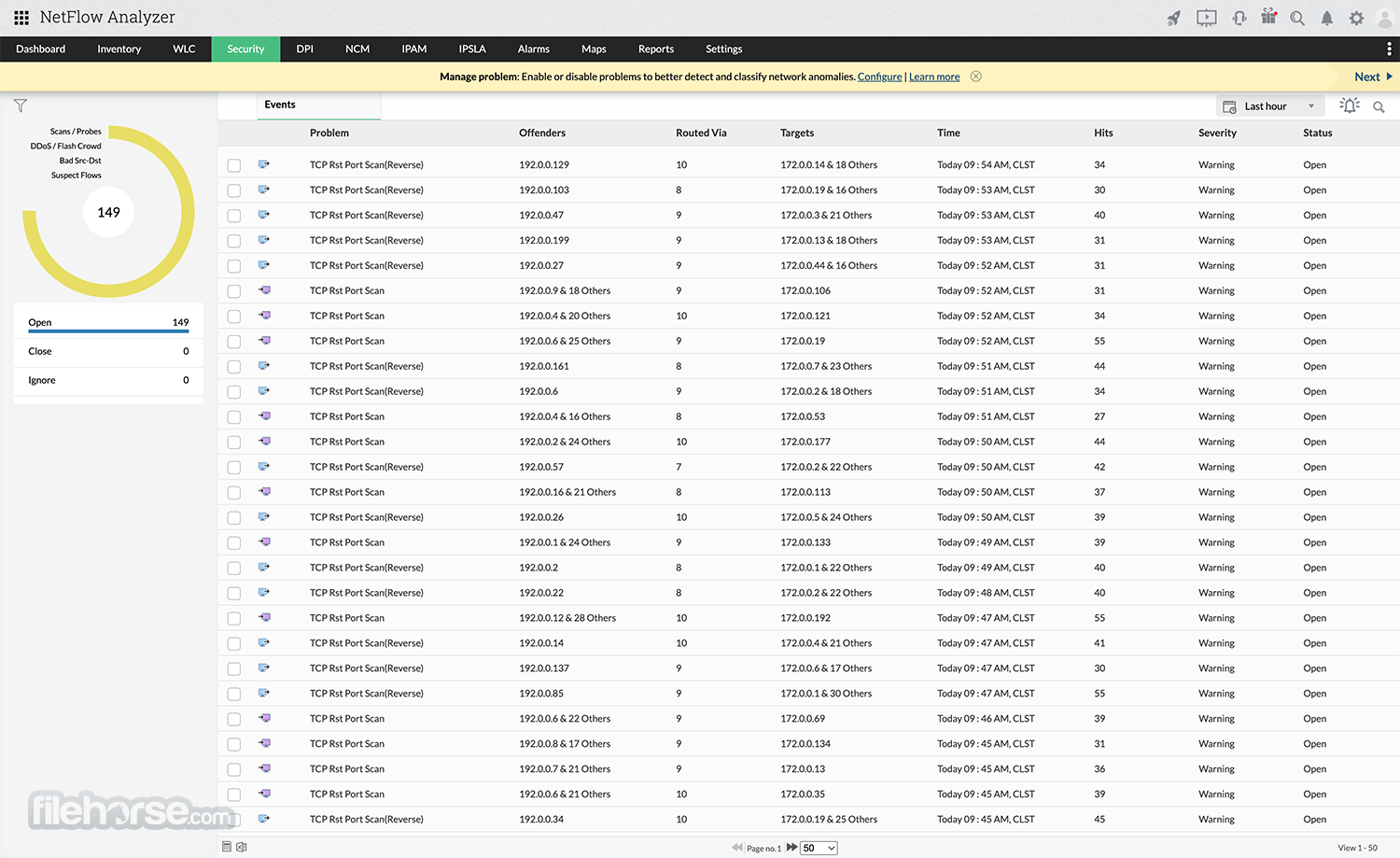Check the row for offender 192.0.0.27
The height and width of the screenshot is (858, 1400).
[x=234, y=266]
